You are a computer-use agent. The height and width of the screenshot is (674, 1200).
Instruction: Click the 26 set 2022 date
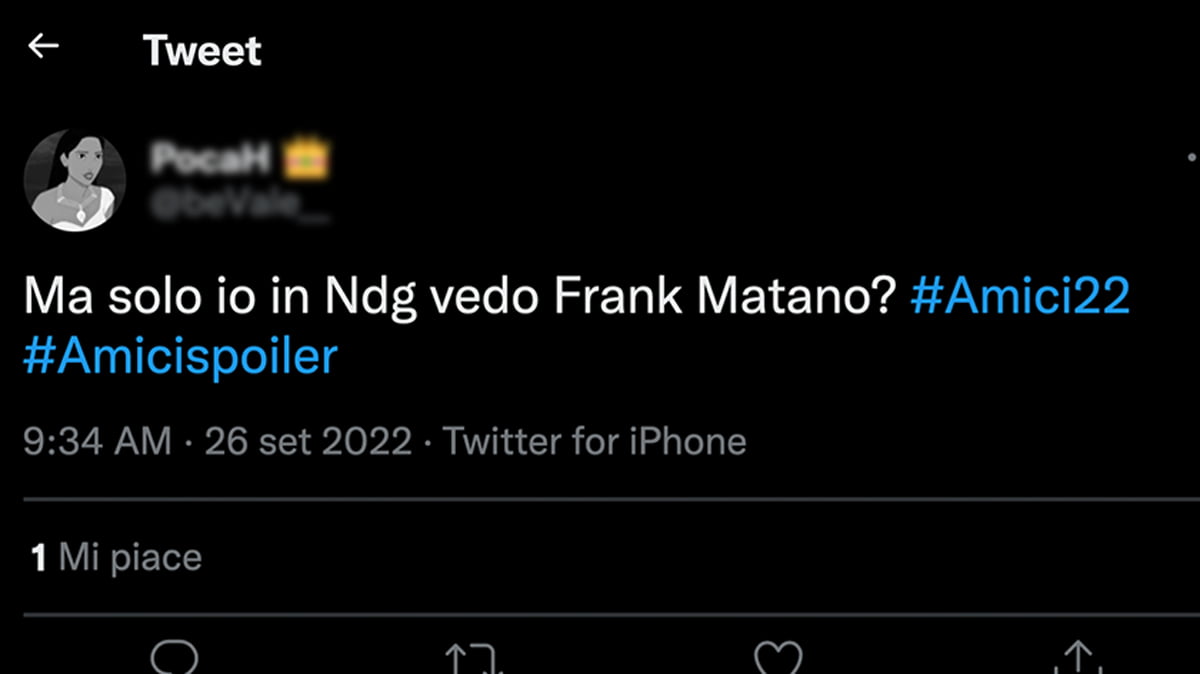(x=308, y=441)
